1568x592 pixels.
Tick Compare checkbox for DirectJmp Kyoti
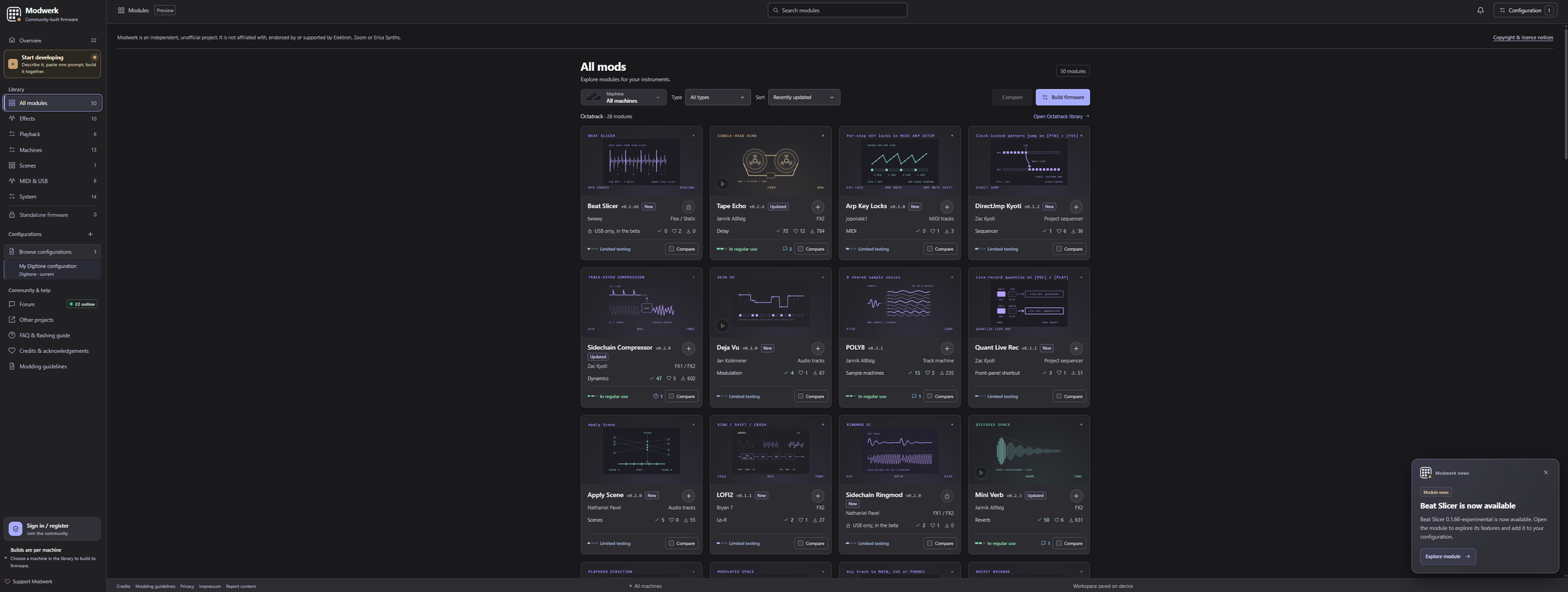point(1059,249)
